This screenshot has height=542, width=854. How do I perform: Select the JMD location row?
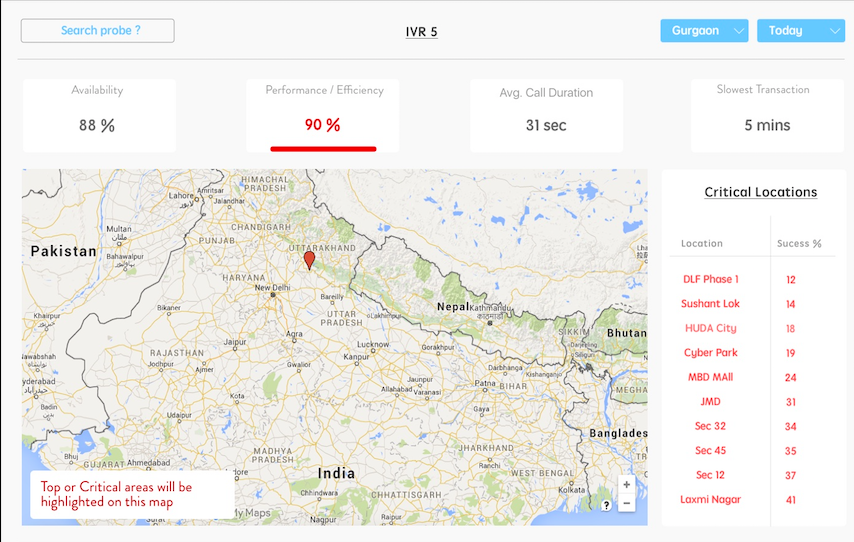(752, 402)
